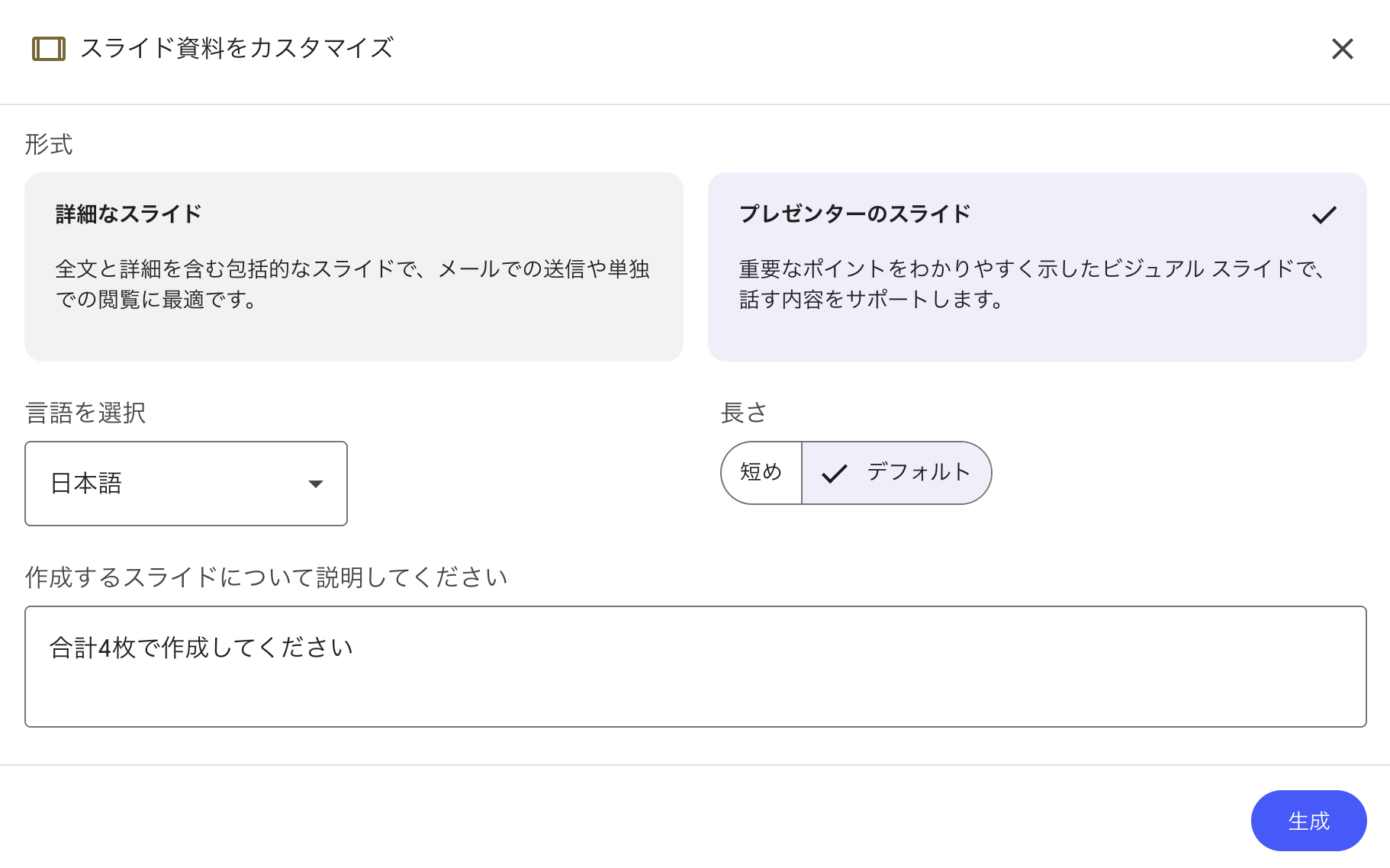Select the プレゼンターのスライド format card
This screenshot has width=1390, height=868.
click(x=1036, y=266)
